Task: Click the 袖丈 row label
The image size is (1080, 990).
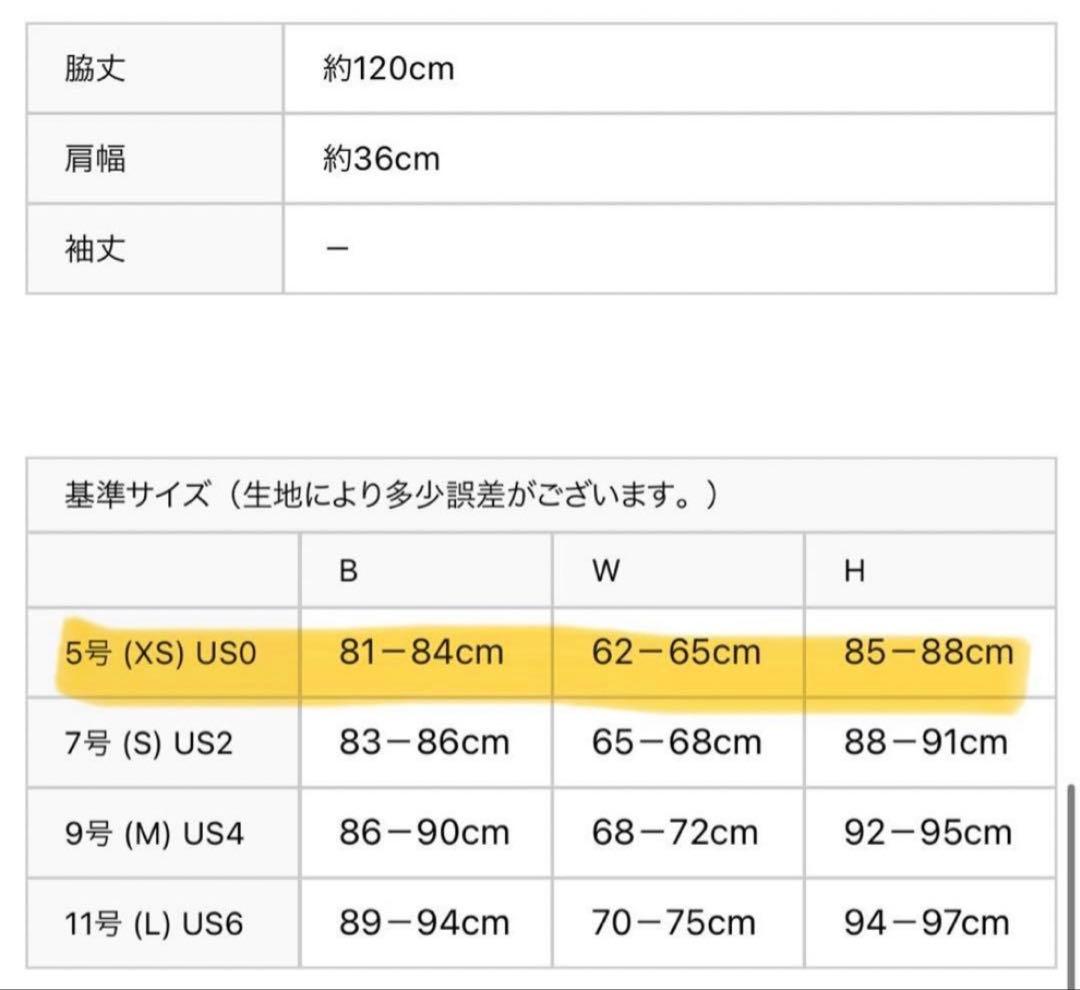Action: pos(96,249)
